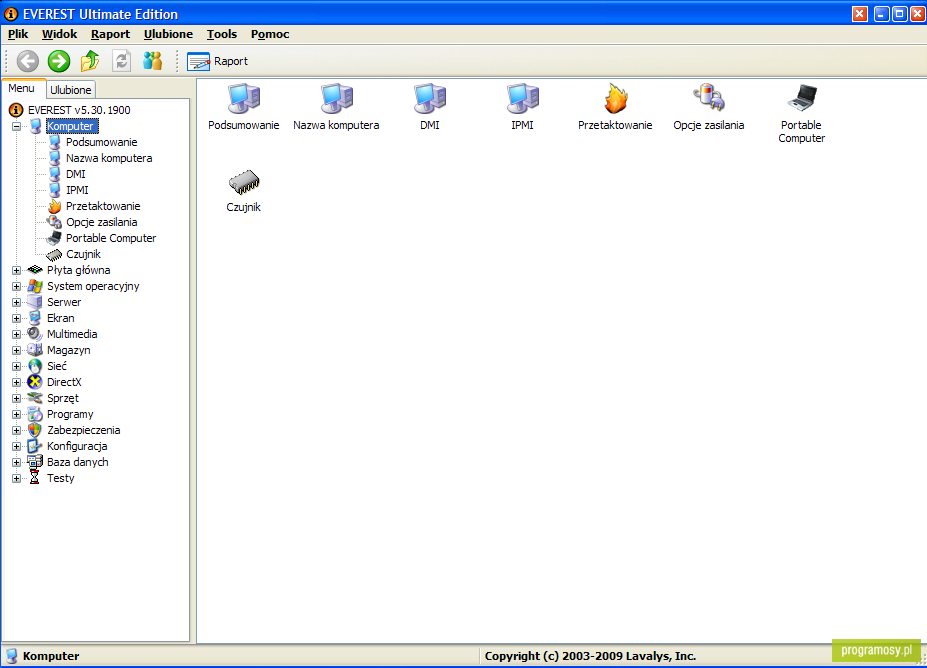Switch to the Menu tab
The height and width of the screenshot is (668, 927).
(22, 88)
